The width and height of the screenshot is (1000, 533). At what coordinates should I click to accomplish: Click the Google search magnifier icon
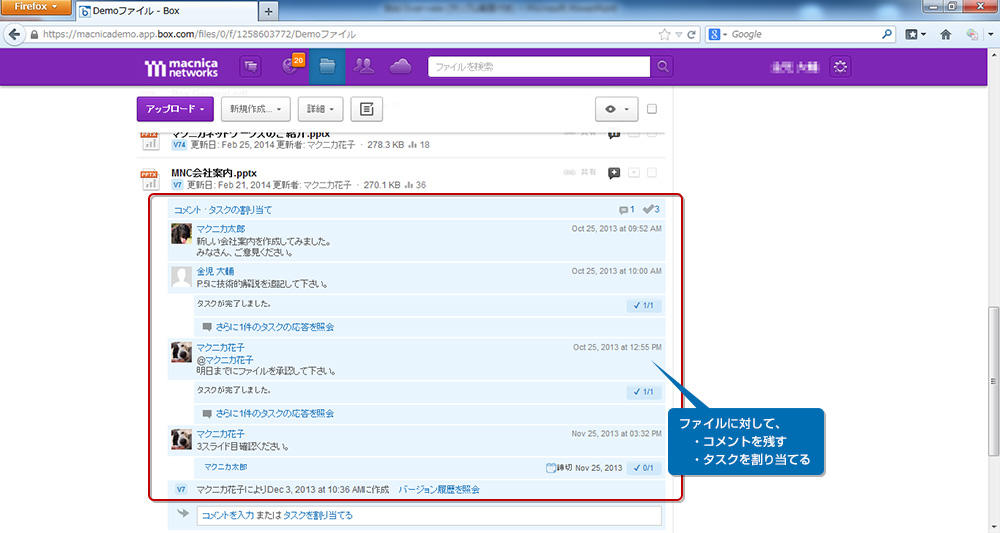pos(886,34)
